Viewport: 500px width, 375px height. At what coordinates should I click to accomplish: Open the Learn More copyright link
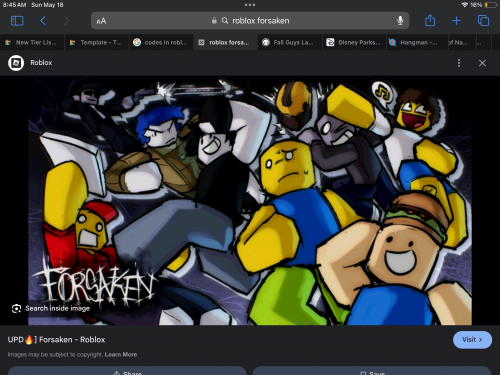[121, 354]
